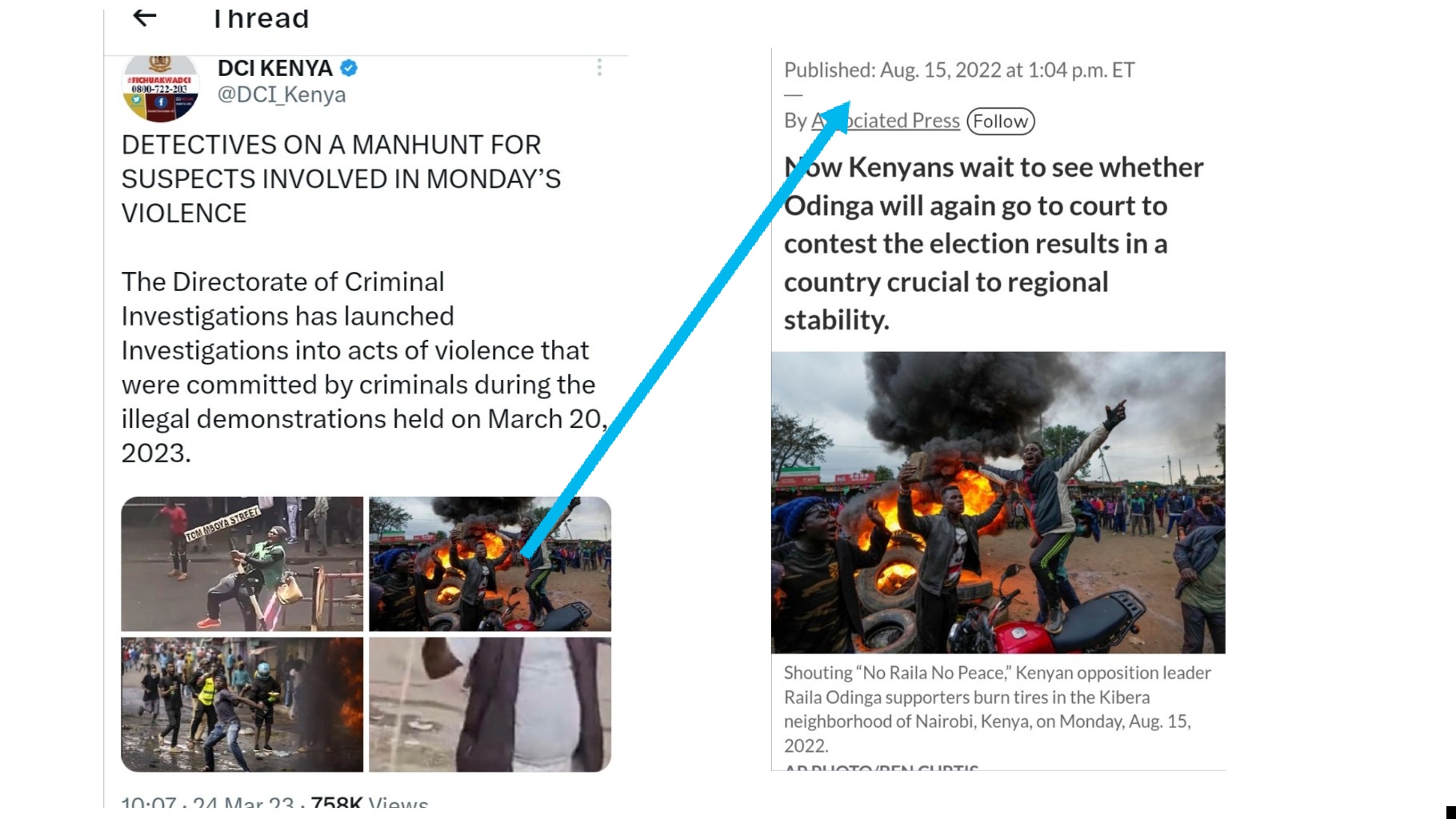The height and width of the screenshot is (819, 1456).
Task: Click the blue verified badge next to DCI KENYA
Action: click(349, 68)
